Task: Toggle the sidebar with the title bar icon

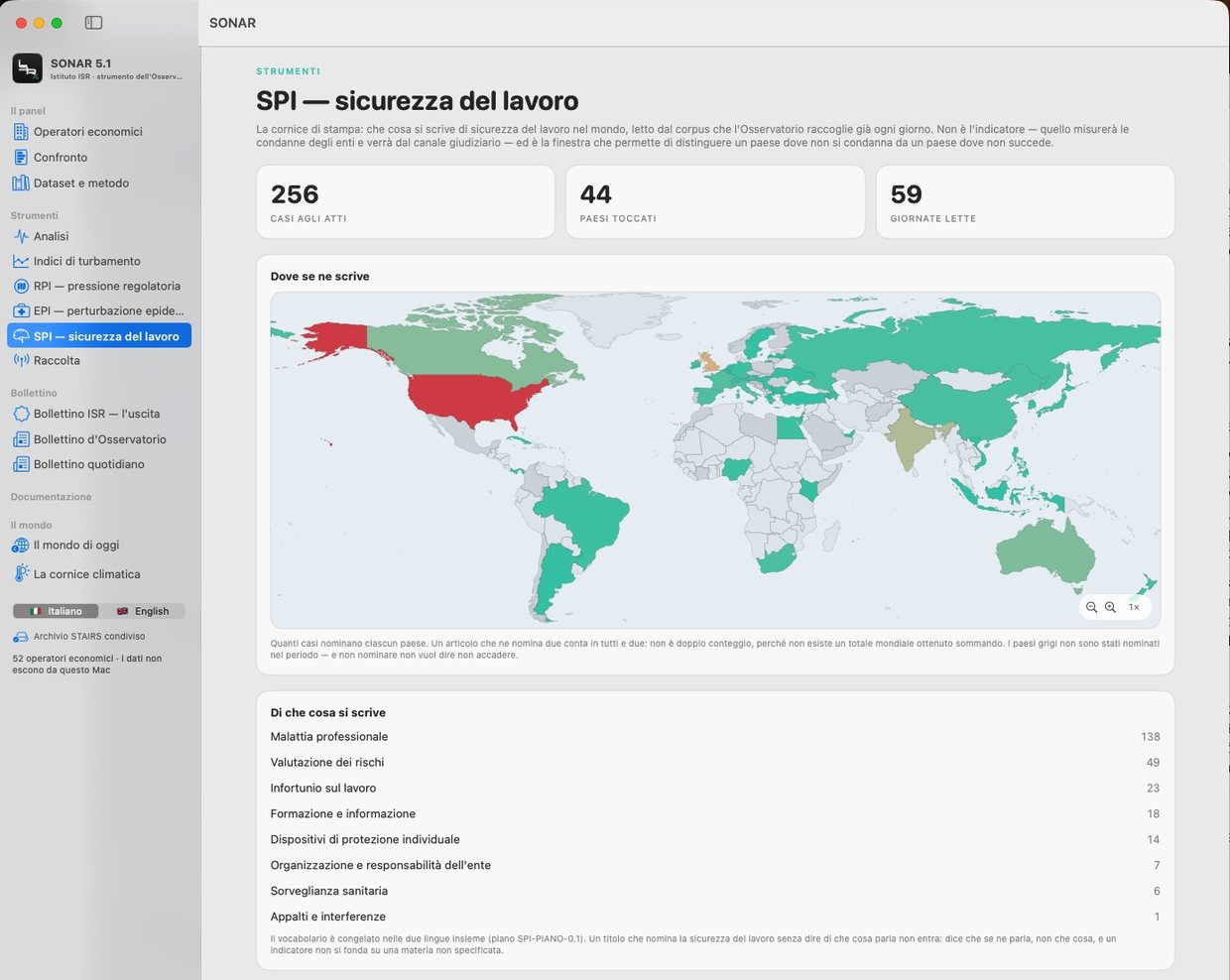Action: (x=94, y=23)
